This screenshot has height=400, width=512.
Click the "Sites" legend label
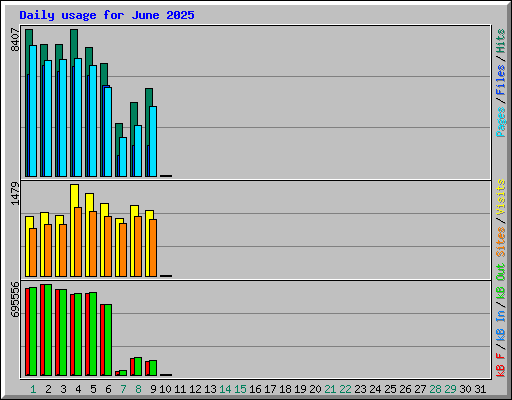click(x=501, y=242)
